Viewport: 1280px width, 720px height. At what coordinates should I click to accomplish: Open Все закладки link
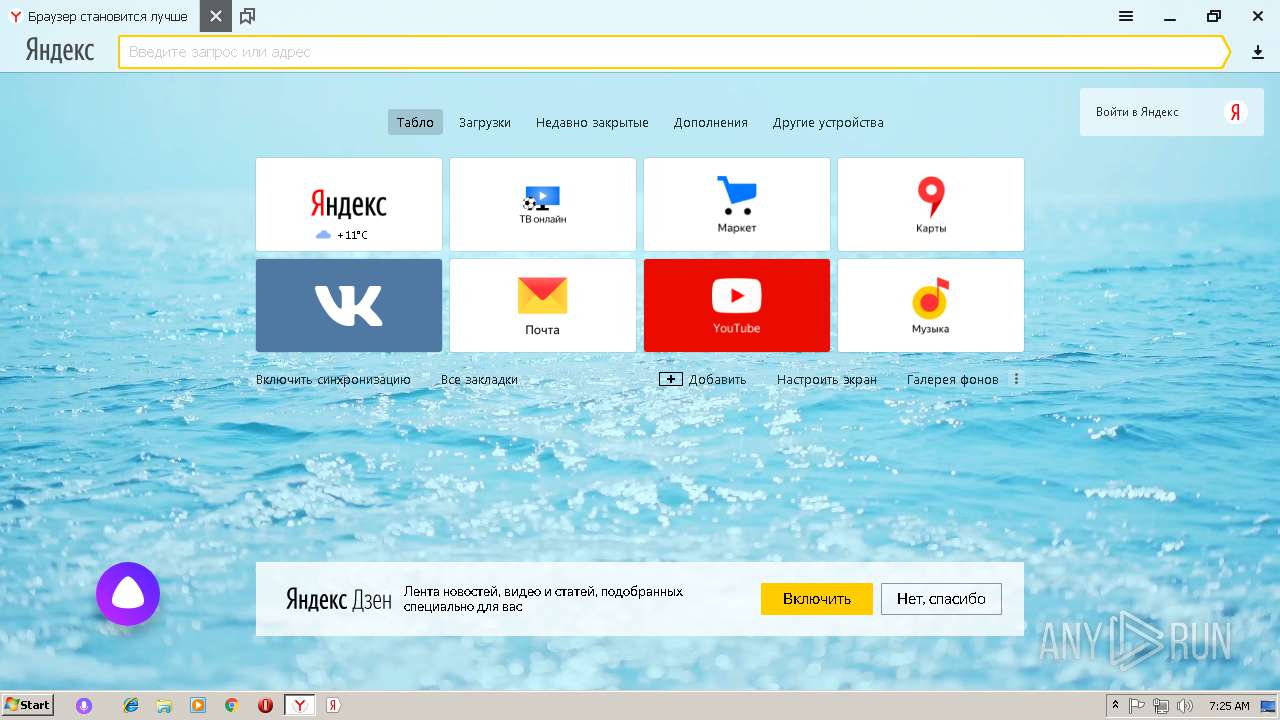[479, 379]
